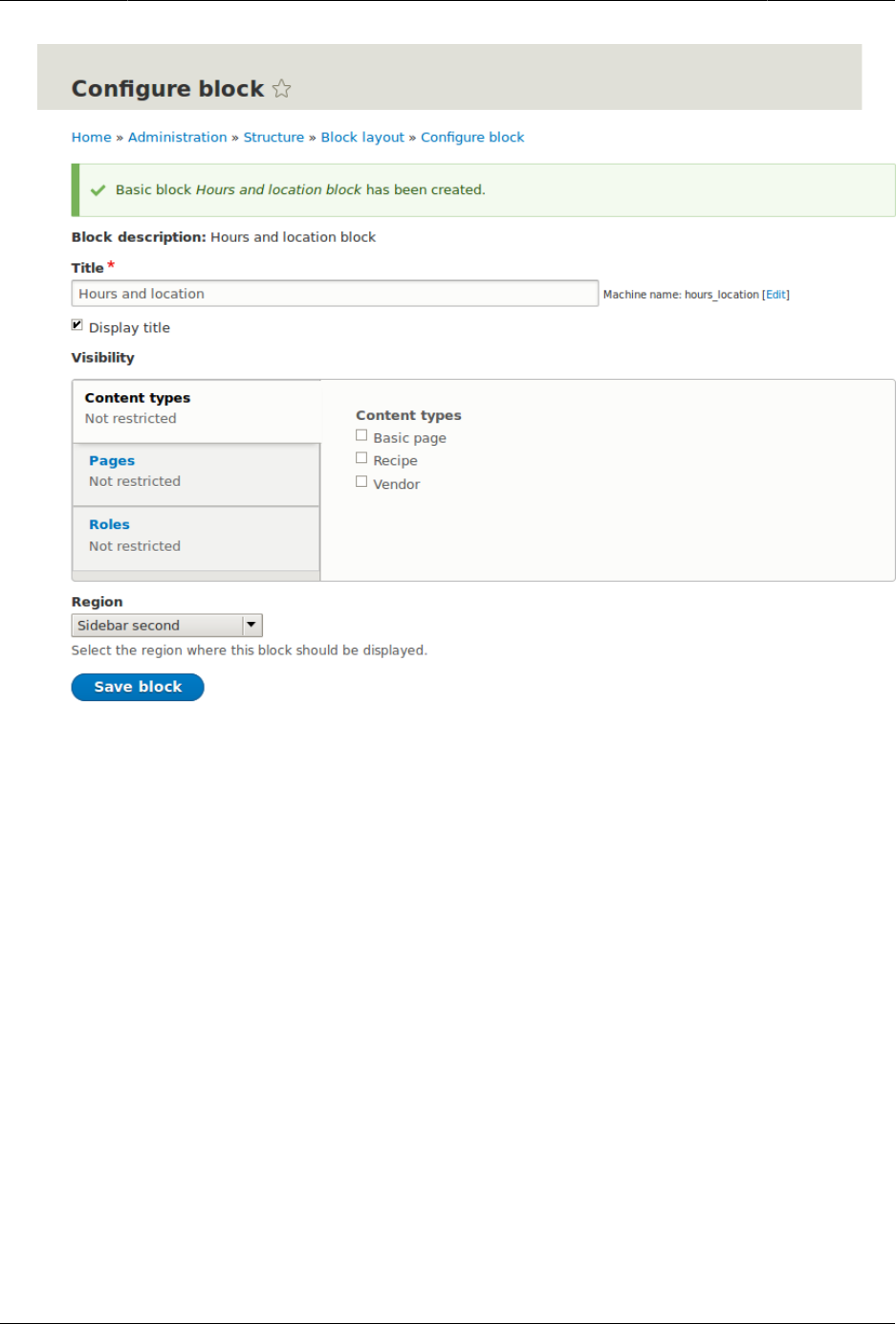The width and height of the screenshot is (896, 1324).
Task: Click the Configure block page heading
Action: pos(167,89)
